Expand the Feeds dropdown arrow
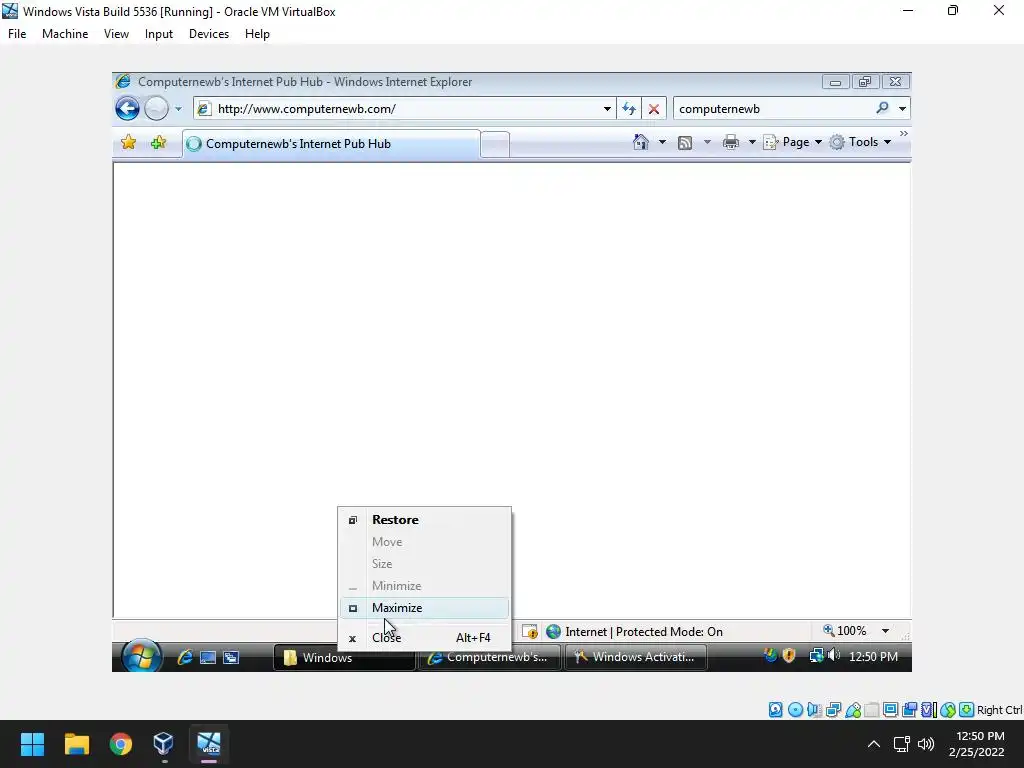Screen dimensions: 1024x768 coord(707,142)
